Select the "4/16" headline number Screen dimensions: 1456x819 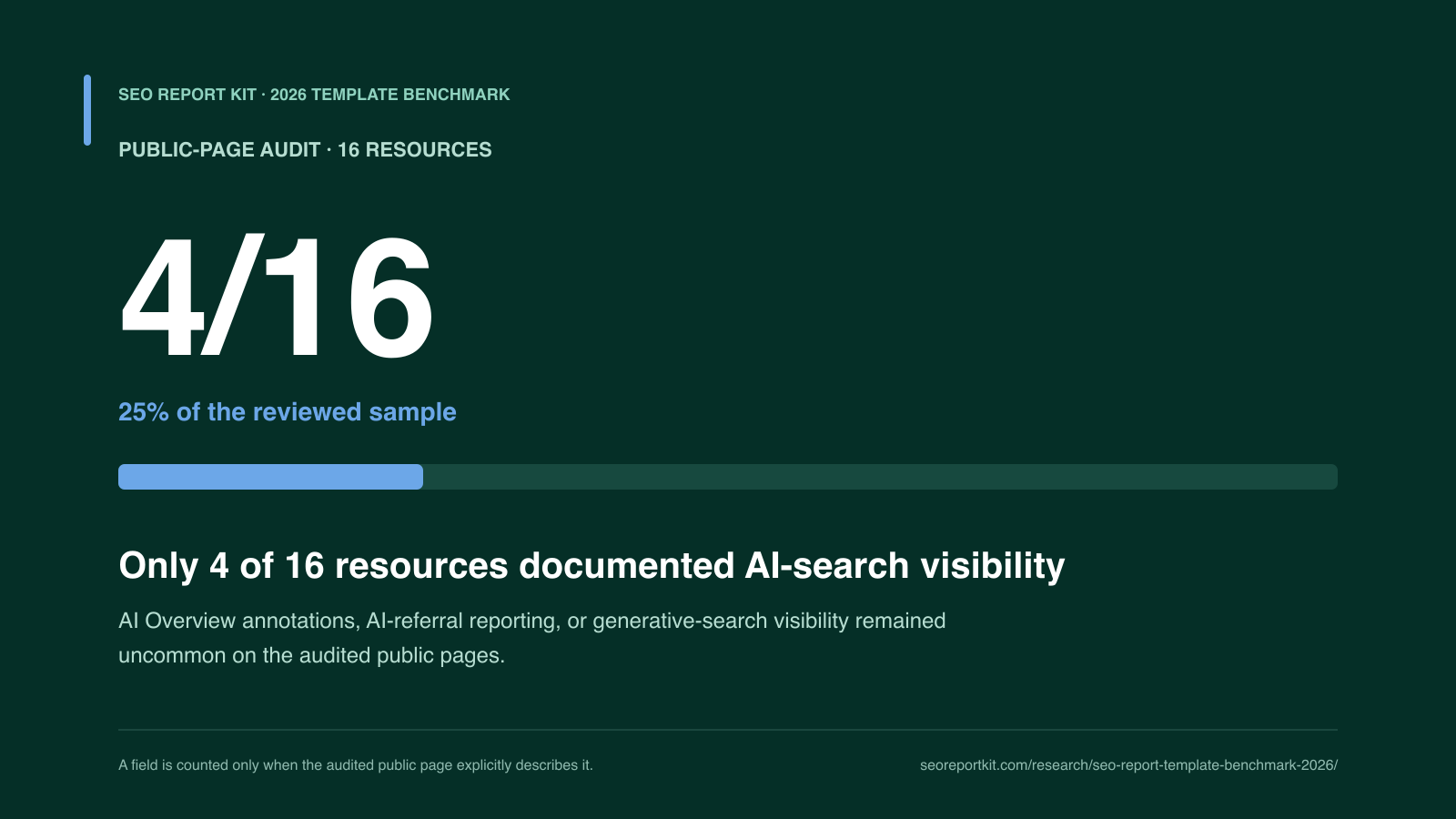point(277,298)
